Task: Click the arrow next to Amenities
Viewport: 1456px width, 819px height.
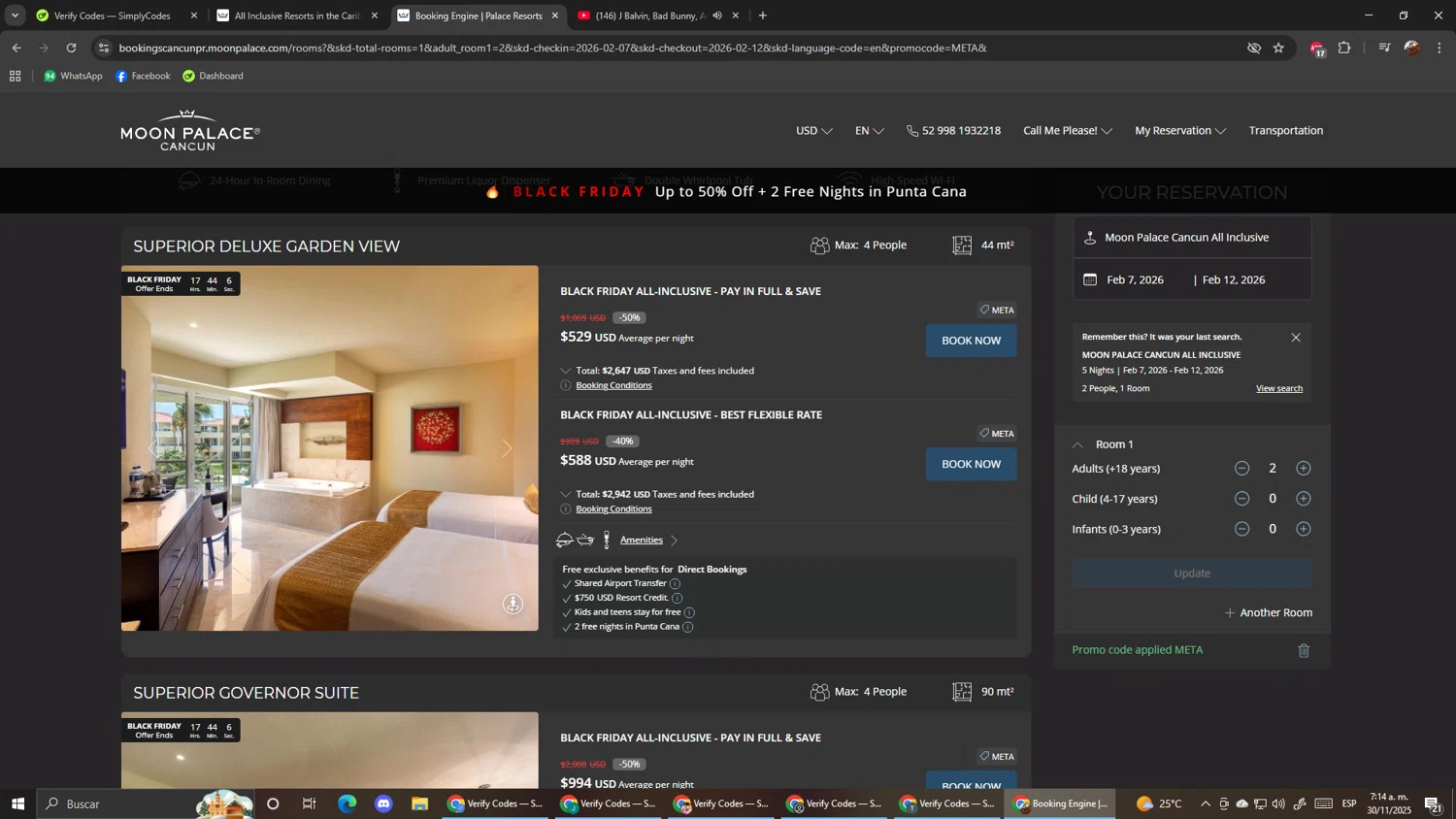Action: 674,541
